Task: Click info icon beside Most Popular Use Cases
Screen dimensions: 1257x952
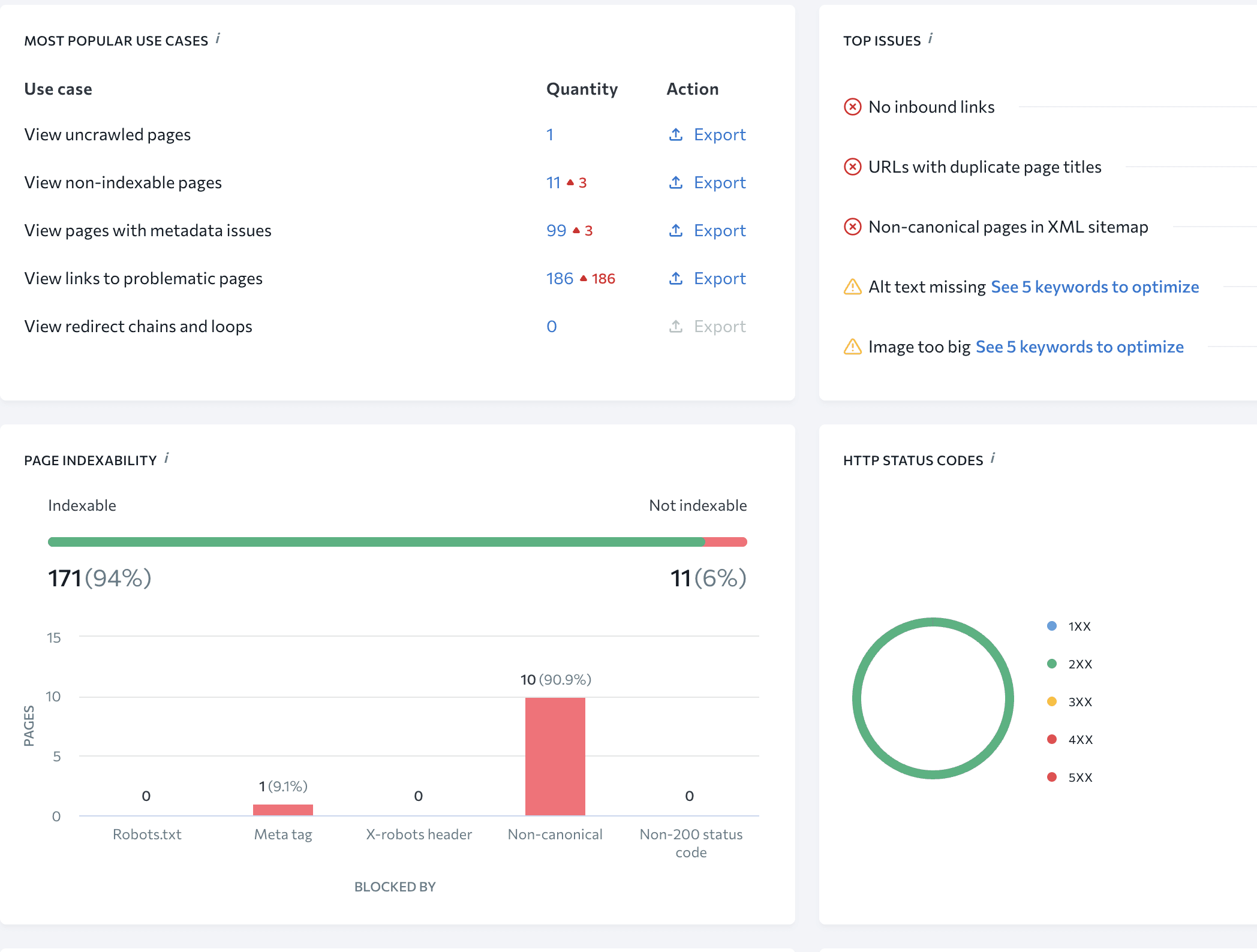Action: (x=218, y=39)
